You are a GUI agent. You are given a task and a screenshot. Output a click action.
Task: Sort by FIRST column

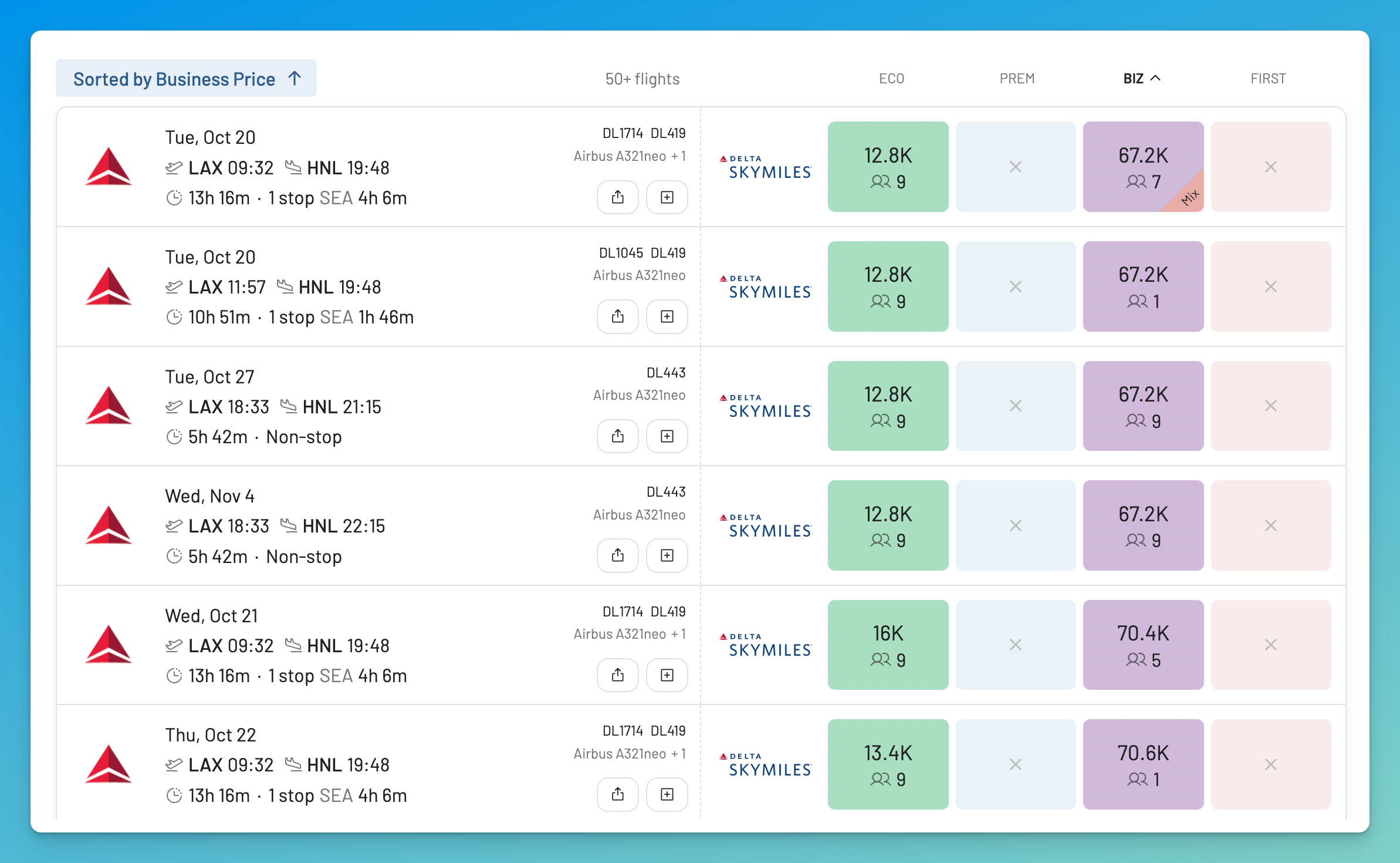click(x=1268, y=79)
